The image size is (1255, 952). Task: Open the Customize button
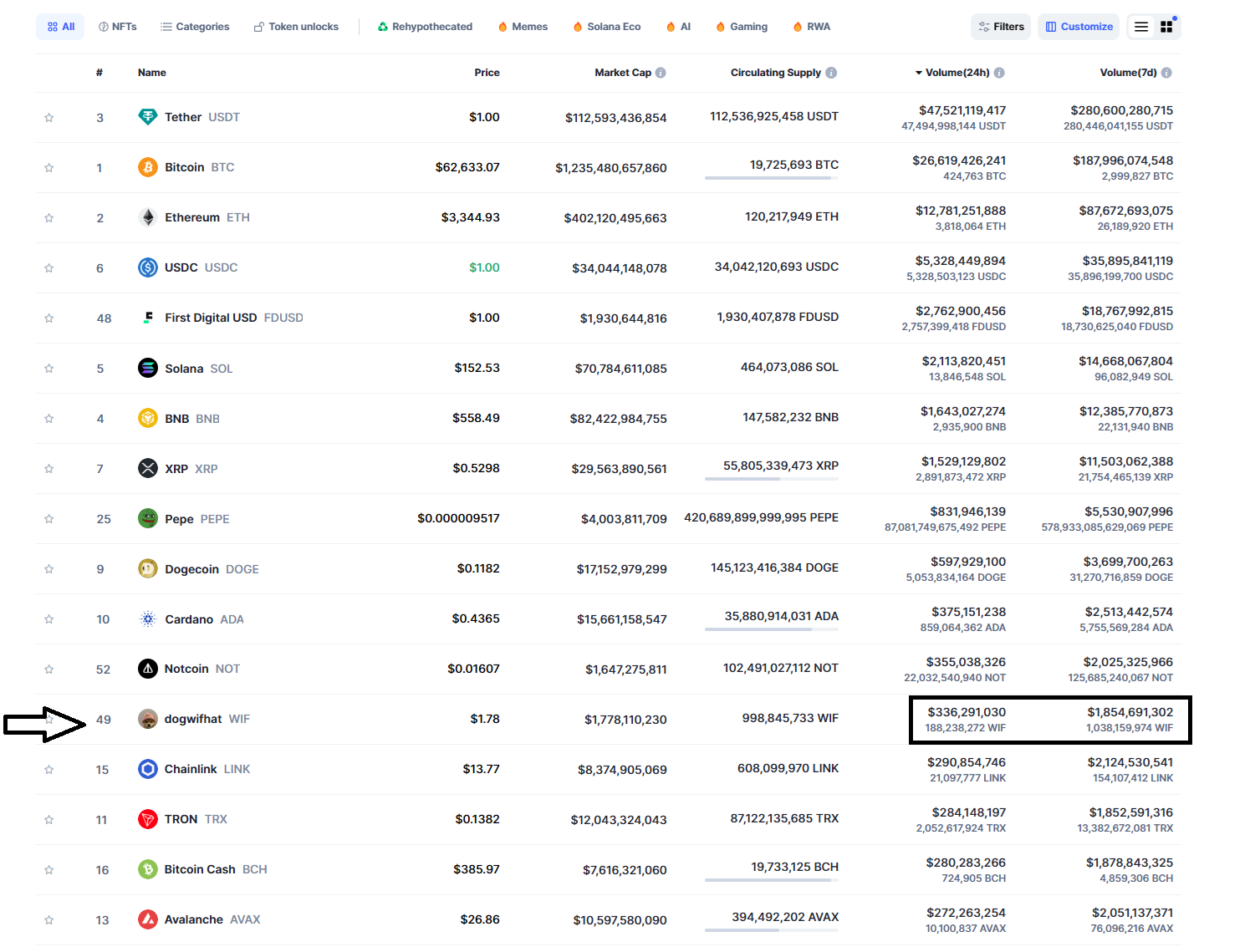coord(1079,27)
